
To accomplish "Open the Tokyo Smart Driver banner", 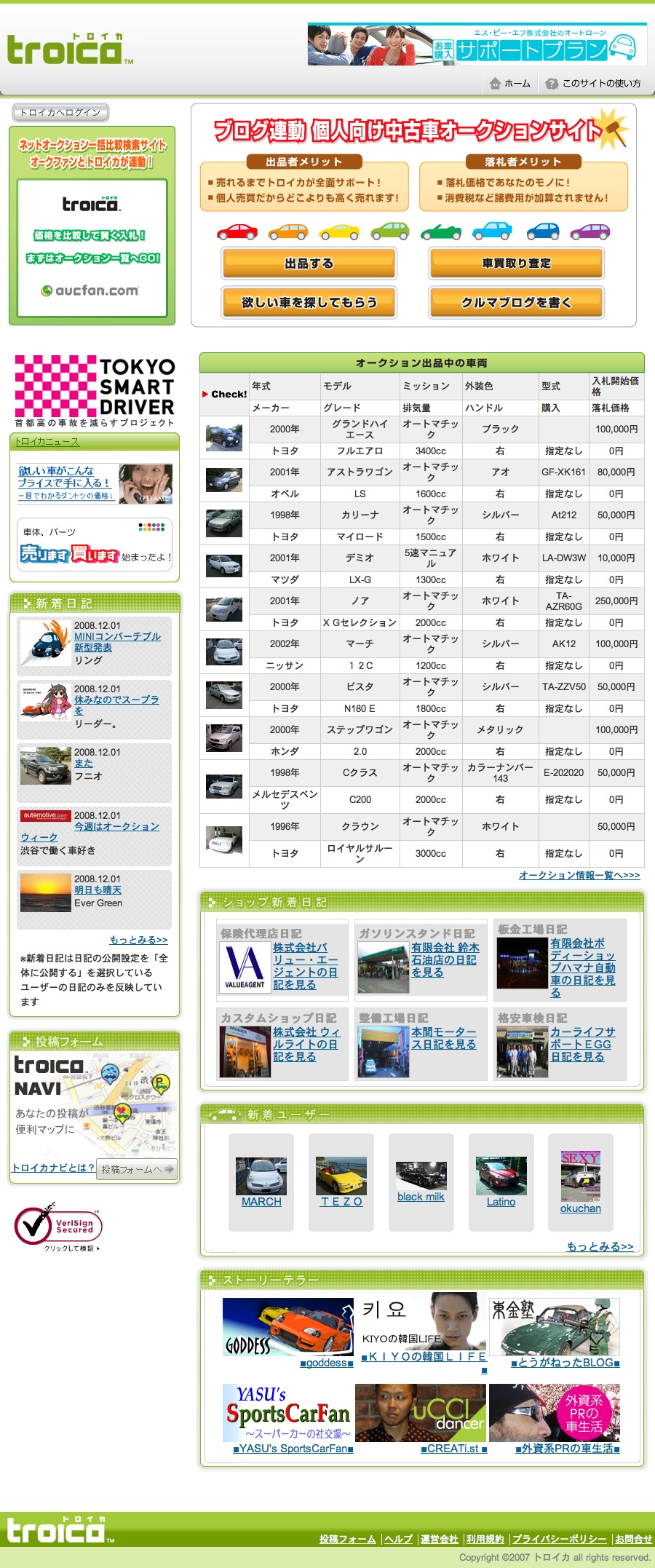I will point(95,391).
